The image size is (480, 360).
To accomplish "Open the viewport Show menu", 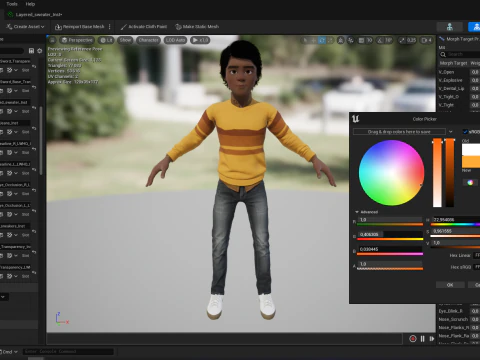I will pos(125,40).
